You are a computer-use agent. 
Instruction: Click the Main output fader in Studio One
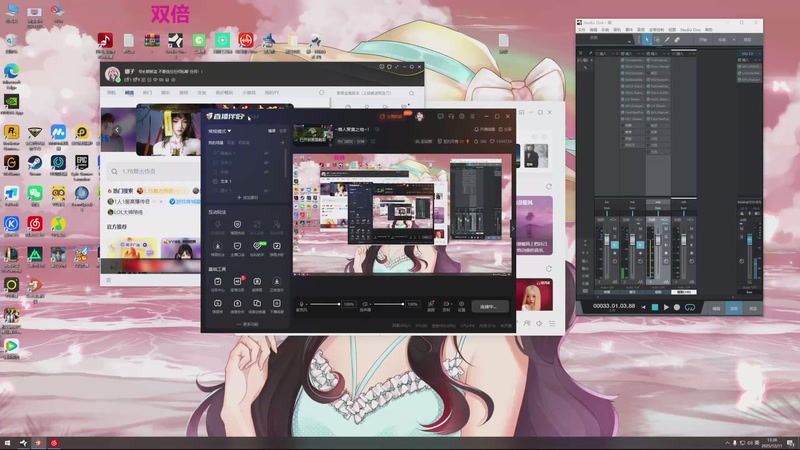749,240
